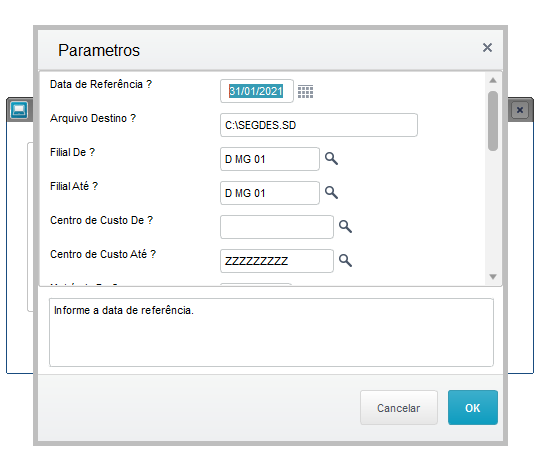Click the blue monitor icon in background window
This screenshot has height=462, width=554.
[19, 110]
